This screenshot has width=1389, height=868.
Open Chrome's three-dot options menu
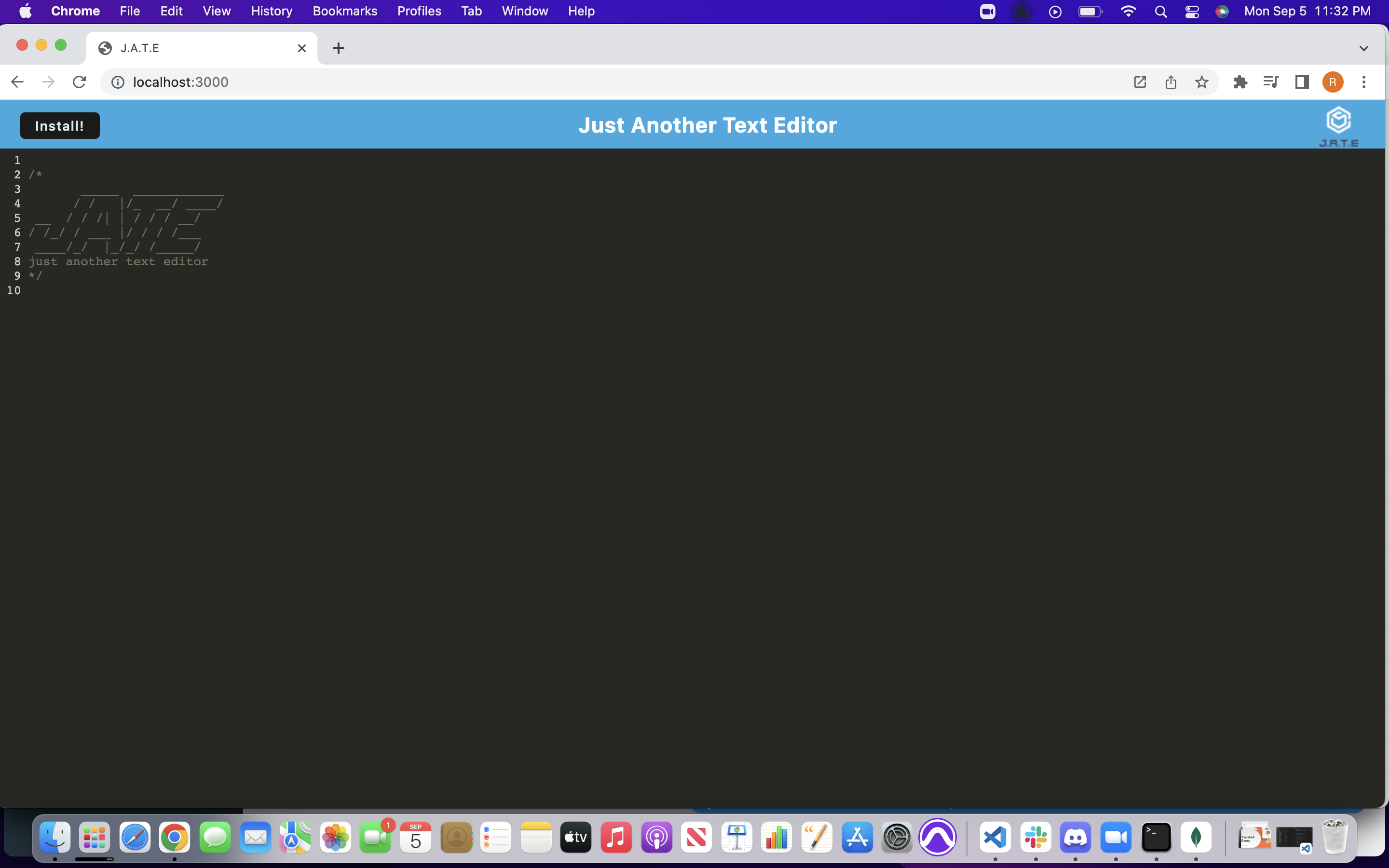point(1364,81)
